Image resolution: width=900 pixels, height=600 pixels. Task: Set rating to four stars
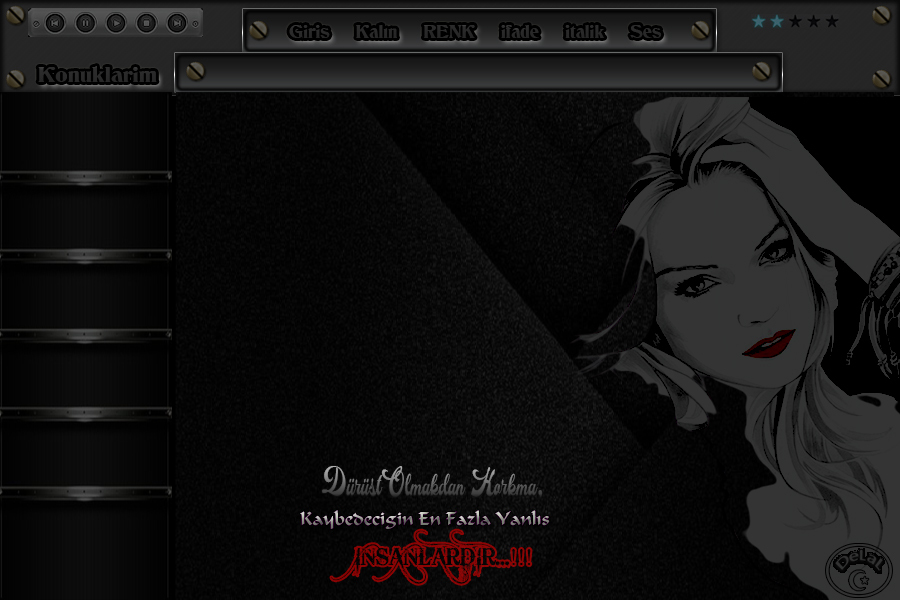coord(813,22)
